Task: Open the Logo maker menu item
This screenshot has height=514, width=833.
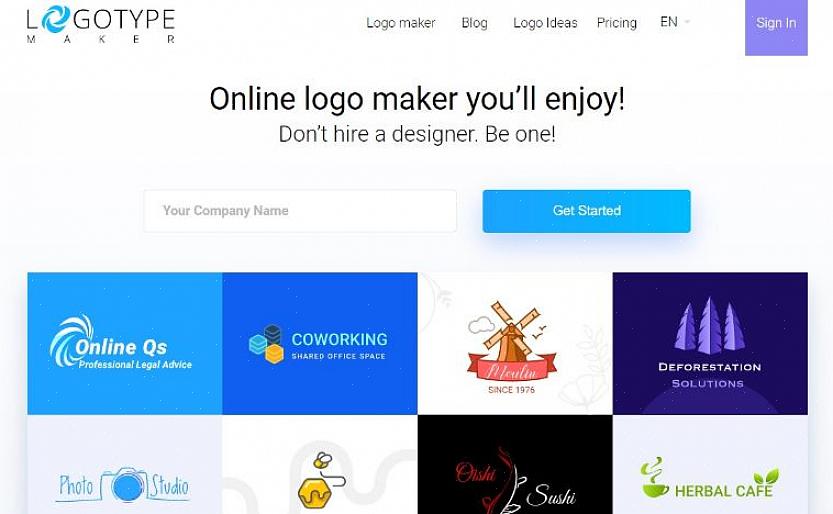Action: tap(401, 23)
